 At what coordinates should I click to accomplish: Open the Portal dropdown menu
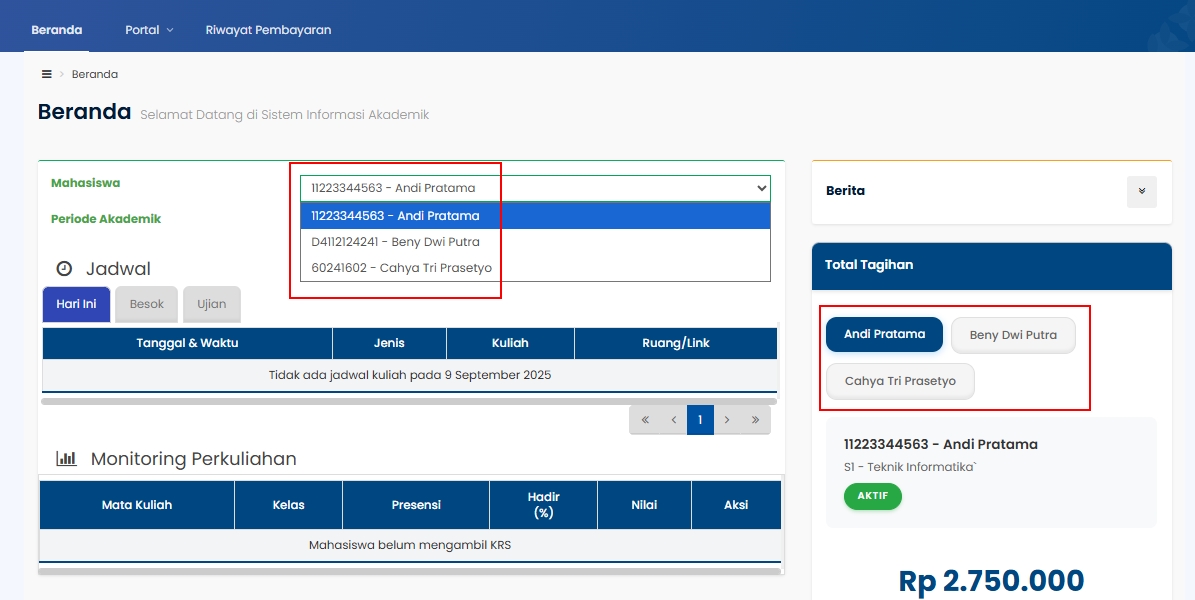tap(149, 30)
